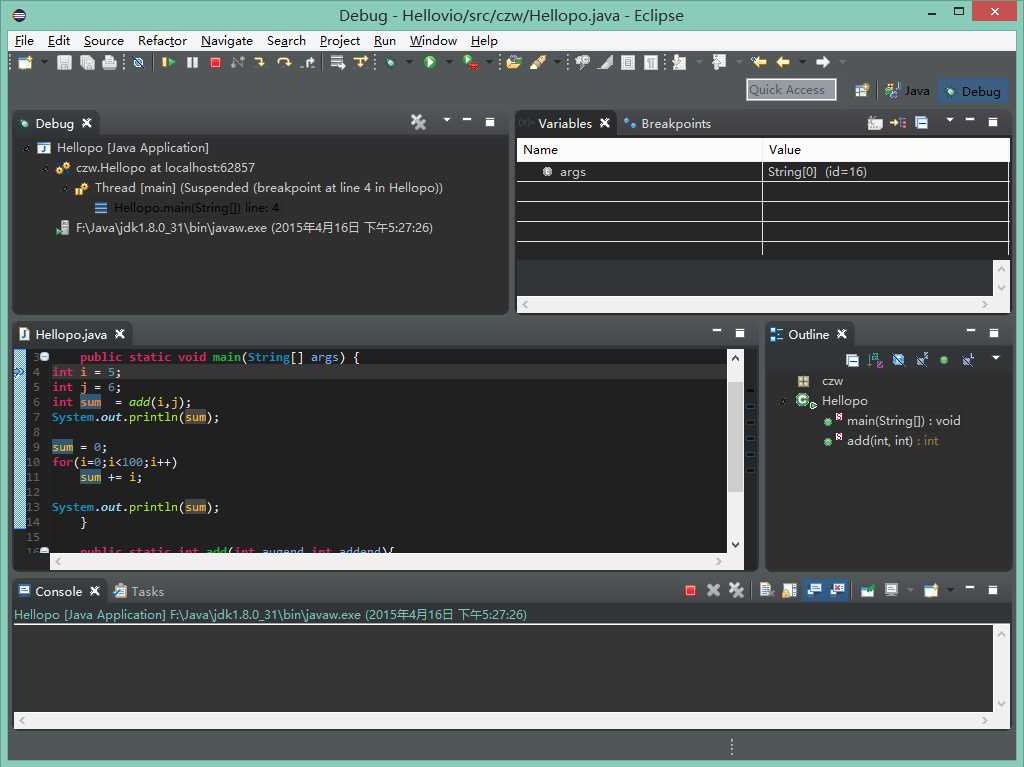
Task: Collapse Hellopo [Java Application] tree node
Action: 27,148
